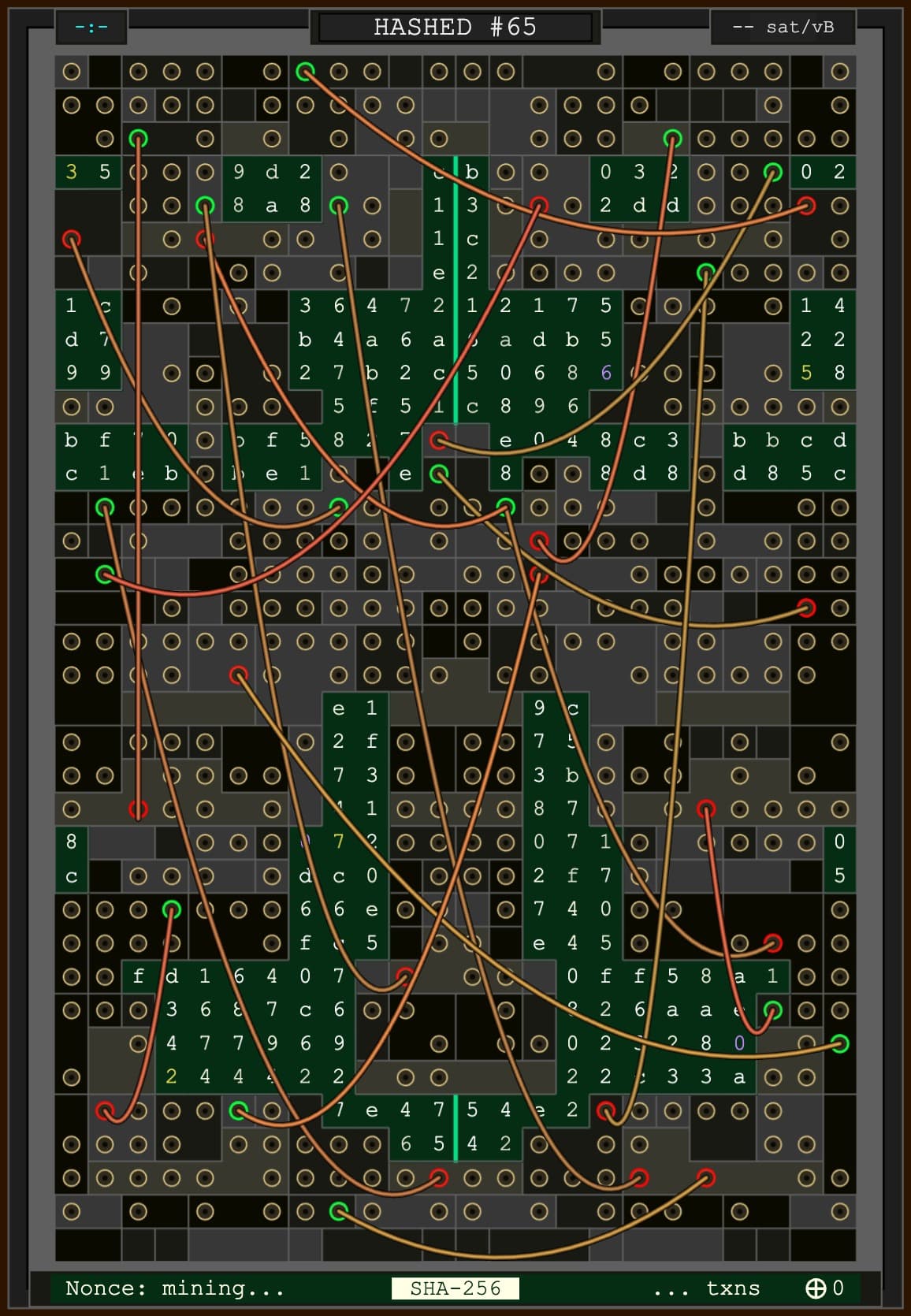Viewport: 911px width, 1316px height.
Task: Select the yellow digit 3 in the top-left hash block
Action: click(72, 172)
